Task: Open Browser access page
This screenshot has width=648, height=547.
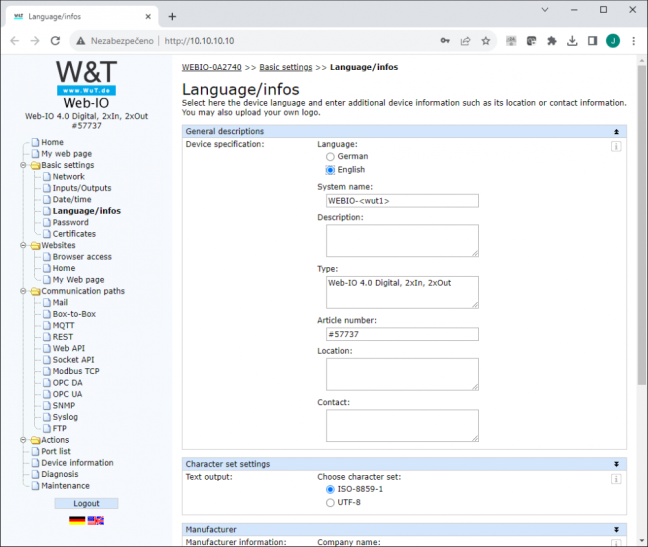Action: (x=82, y=257)
